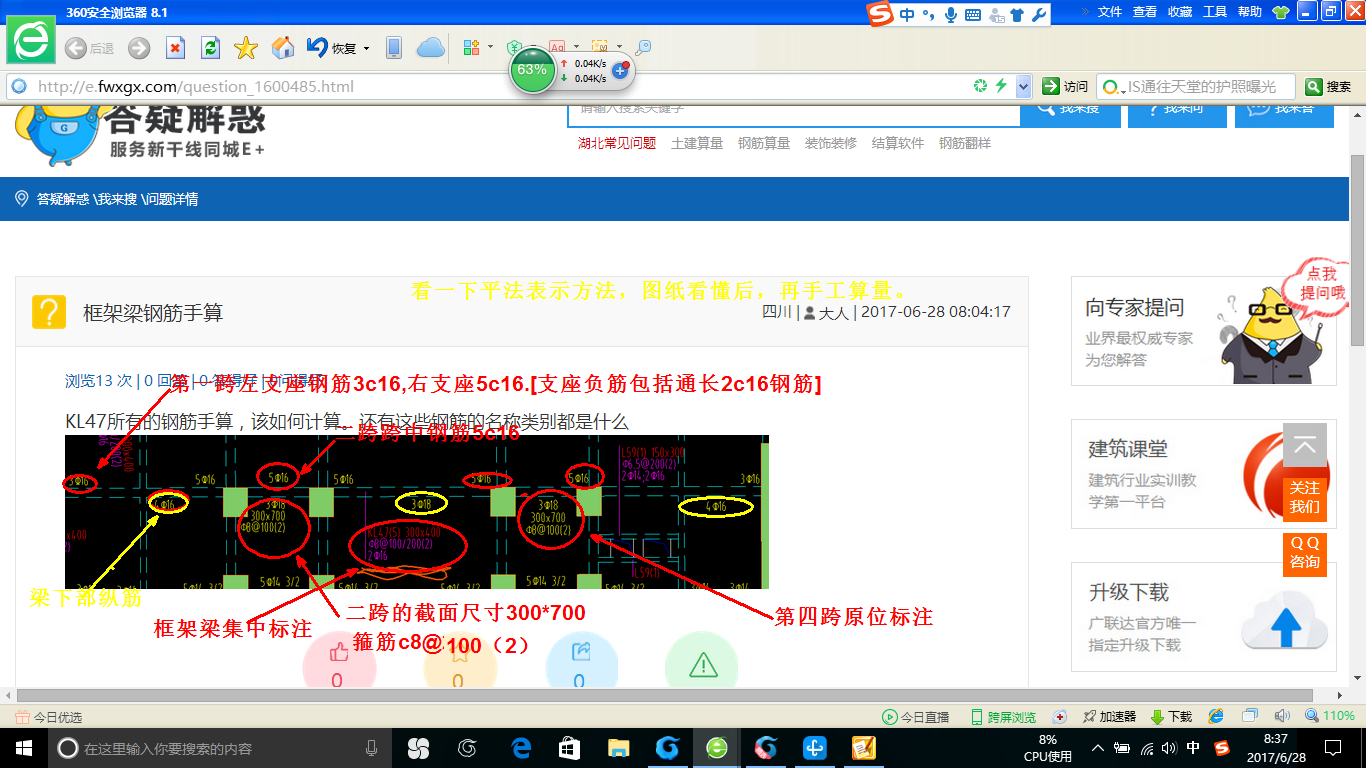1366x768 pixels.
Task: Click the thumbs-up like icon
Action: (338, 653)
